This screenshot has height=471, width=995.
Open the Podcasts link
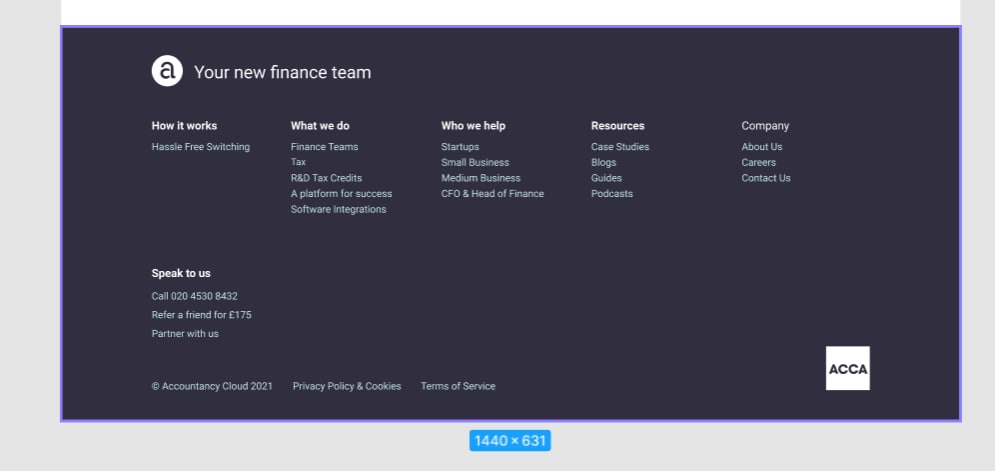(612, 194)
